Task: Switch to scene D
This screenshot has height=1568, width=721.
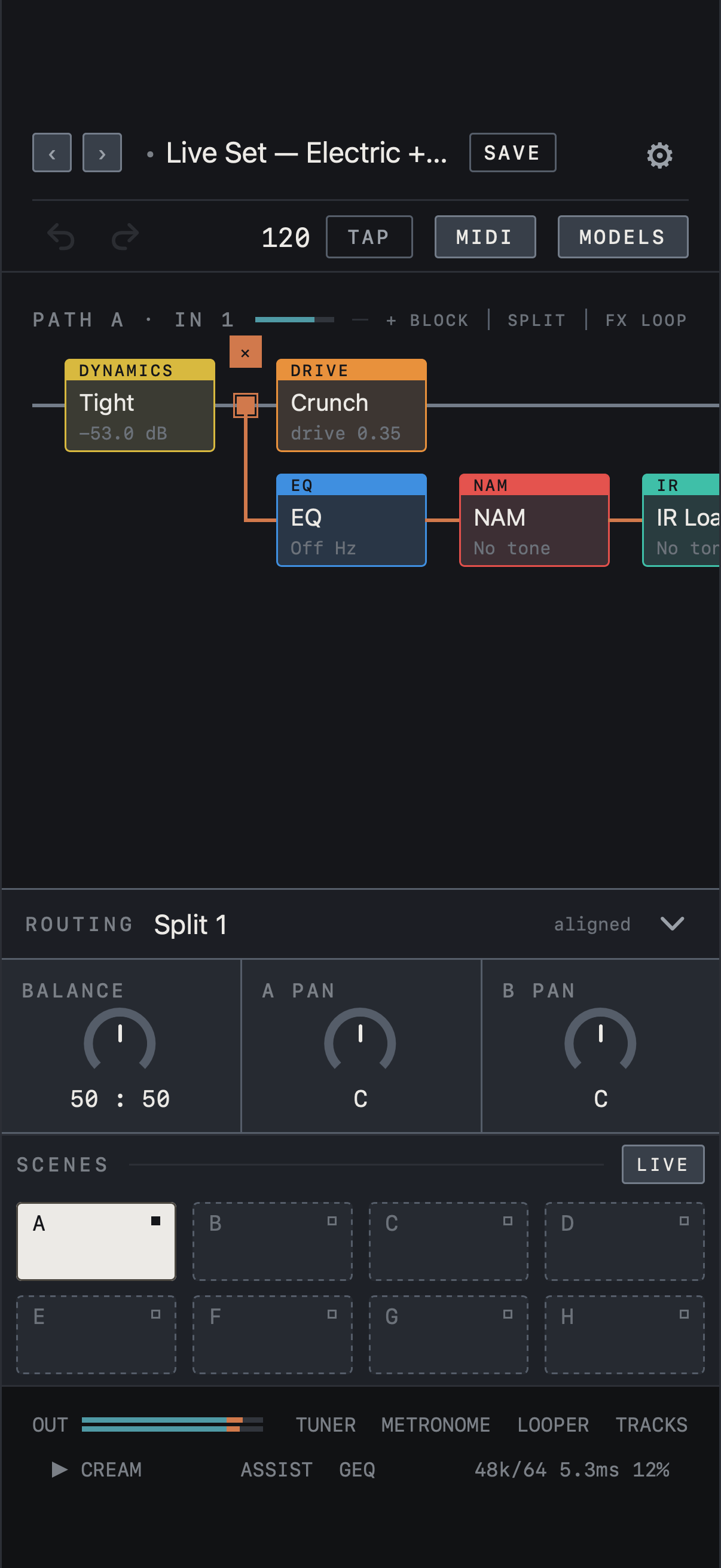Action: [x=624, y=1241]
